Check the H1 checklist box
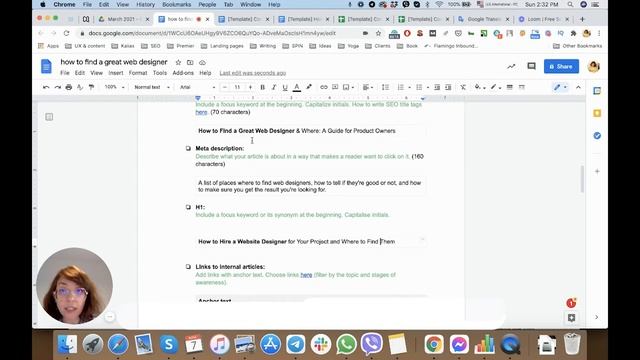Image resolution: width=640 pixels, height=360 pixels. tap(188, 207)
